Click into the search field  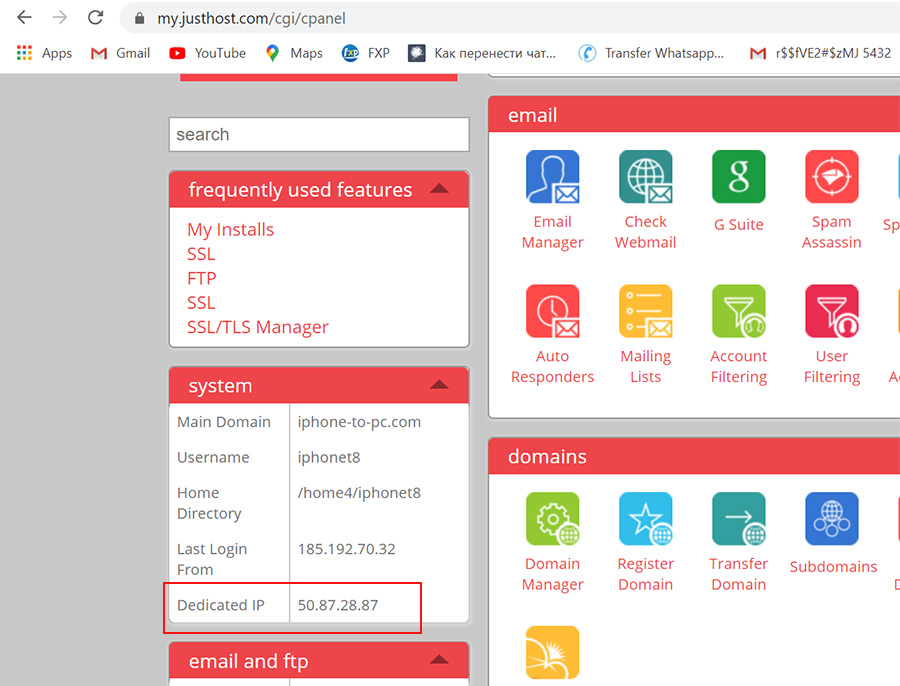click(x=319, y=135)
